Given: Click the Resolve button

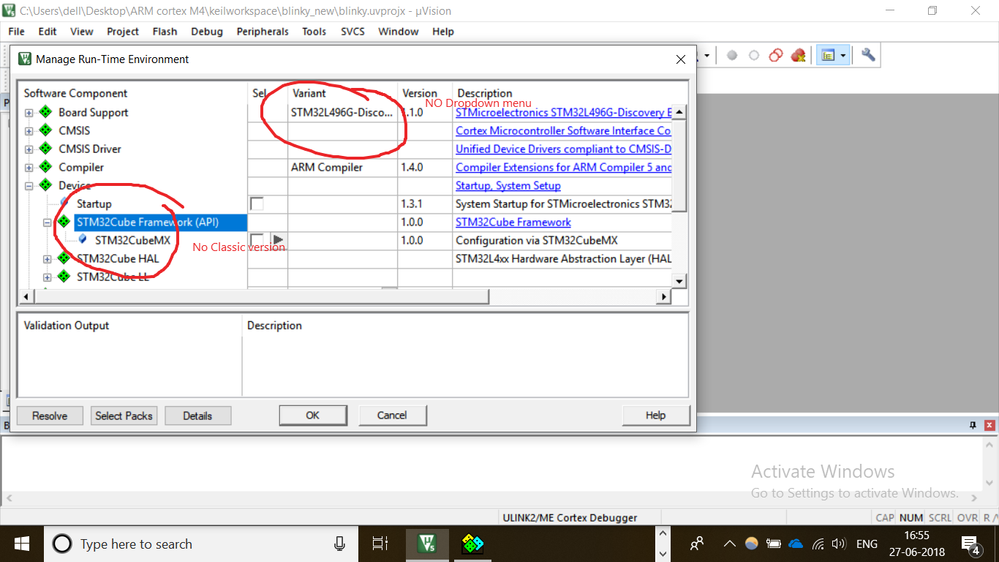Looking at the screenshot, I should (x=50, y=415).
